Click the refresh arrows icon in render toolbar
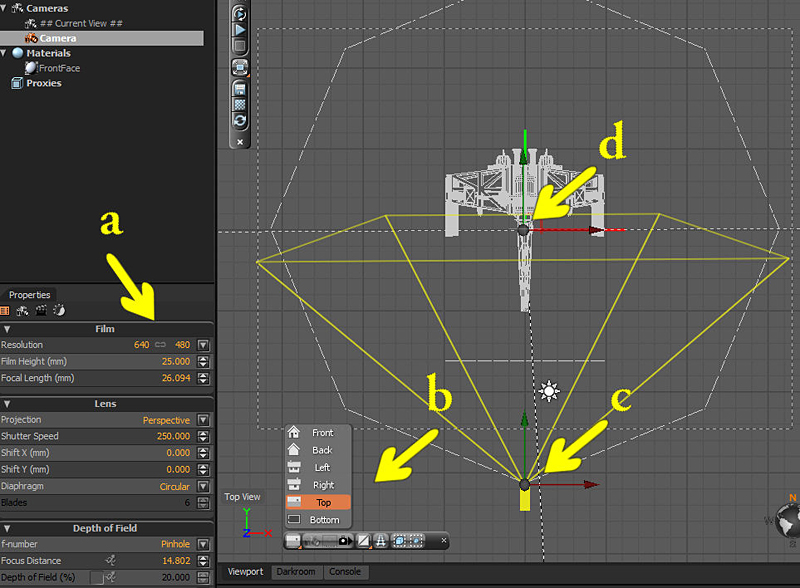Screen dimensions: 800x588 click(240, 120)
